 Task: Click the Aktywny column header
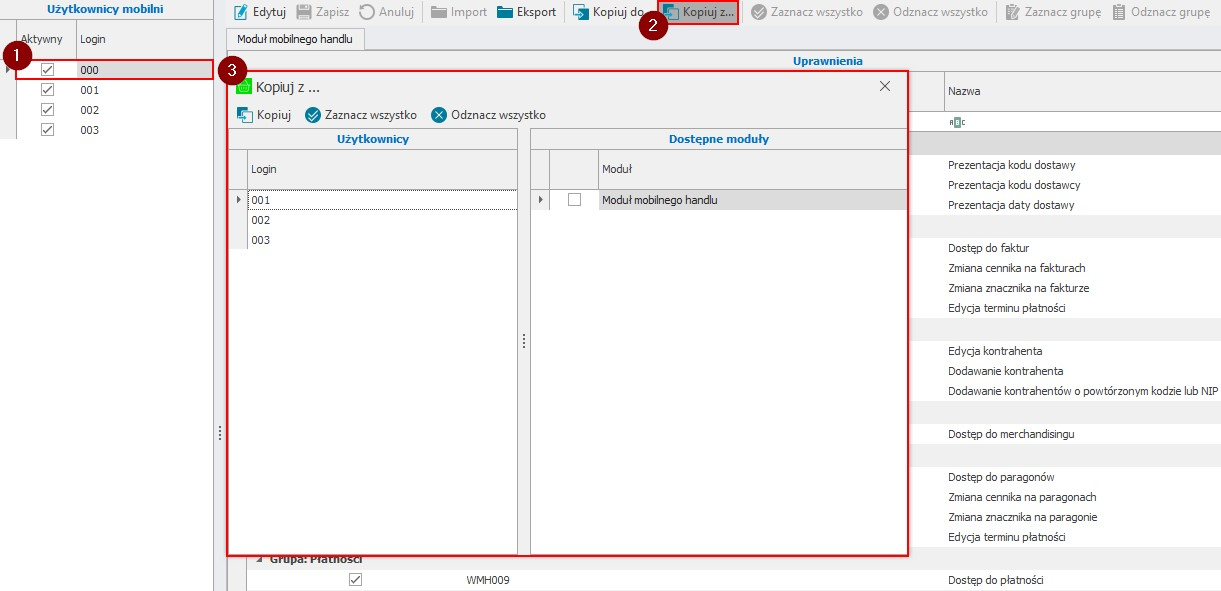46,39
